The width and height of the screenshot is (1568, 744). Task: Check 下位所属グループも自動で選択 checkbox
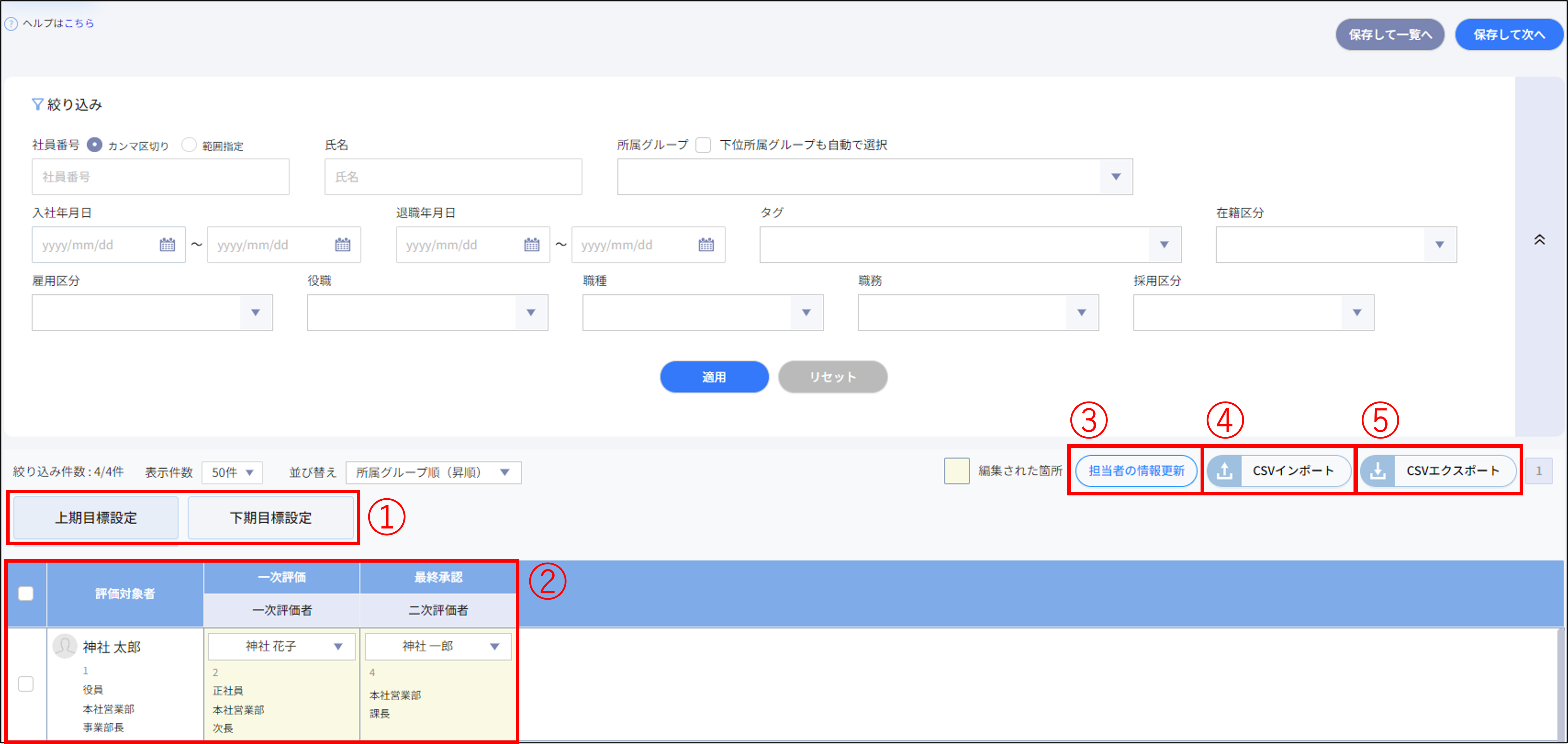pyautogui.click(x=704, y=145)
